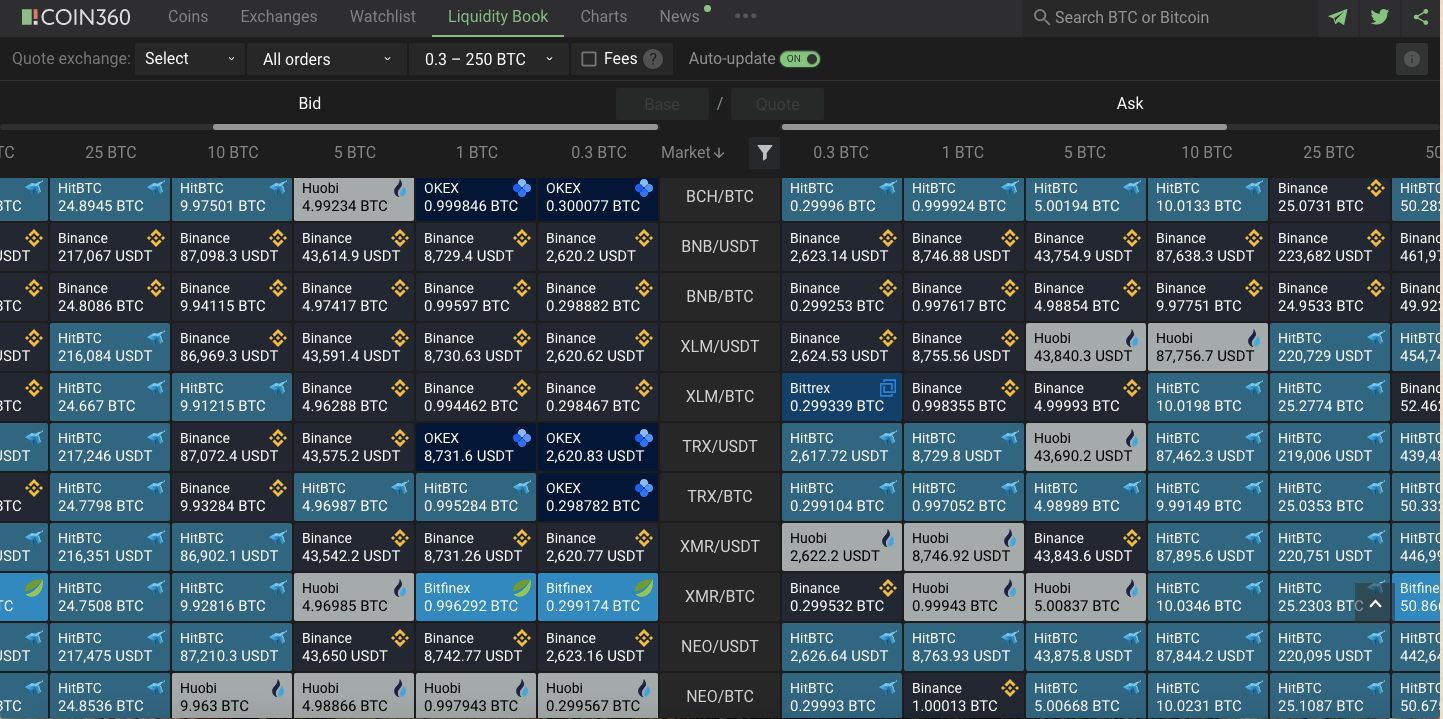Open the three-dots more menu
Viewport: 1443px width, 719px height.
[745, 16]
